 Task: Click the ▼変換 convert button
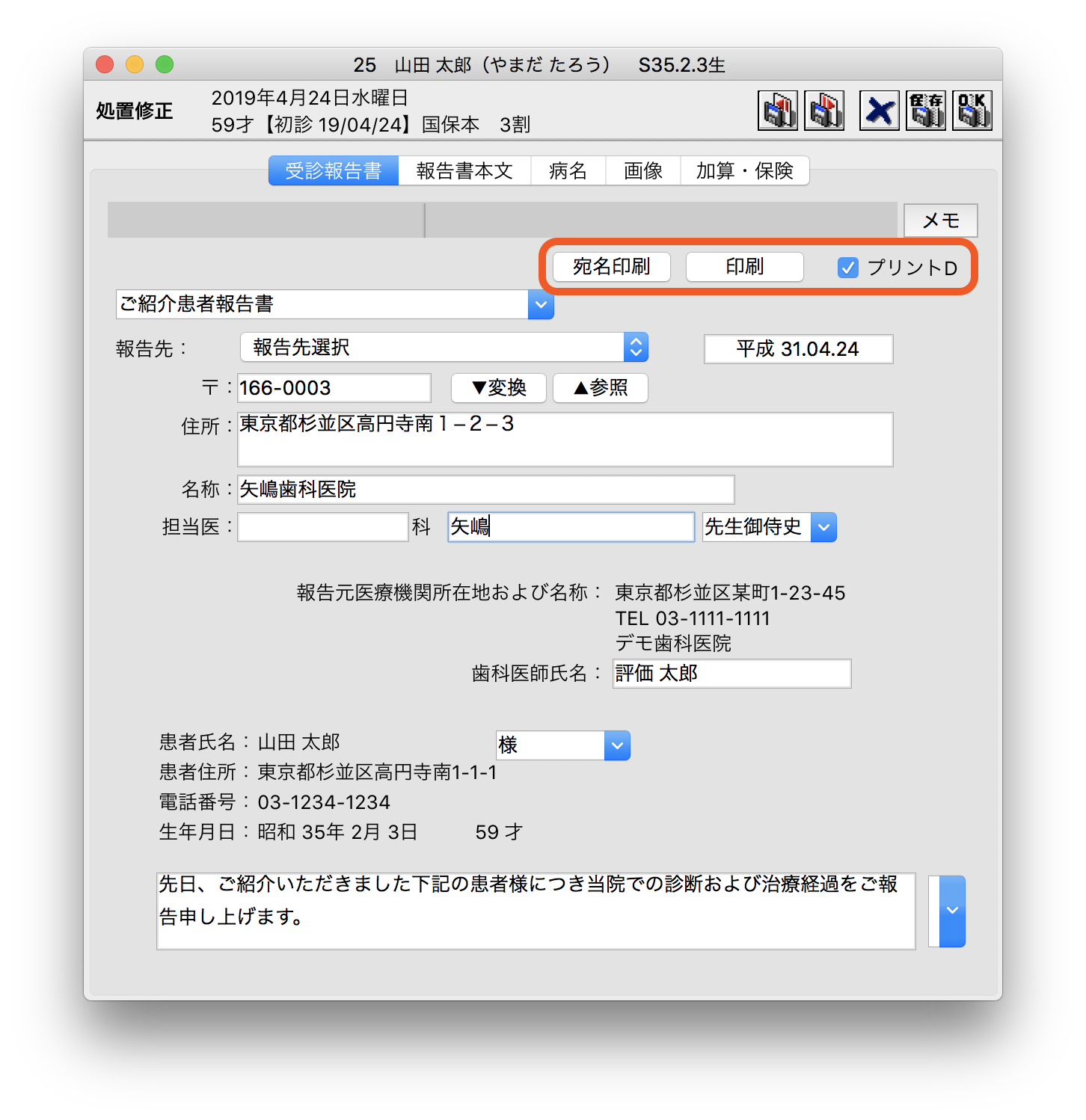(x=498, y=388)
